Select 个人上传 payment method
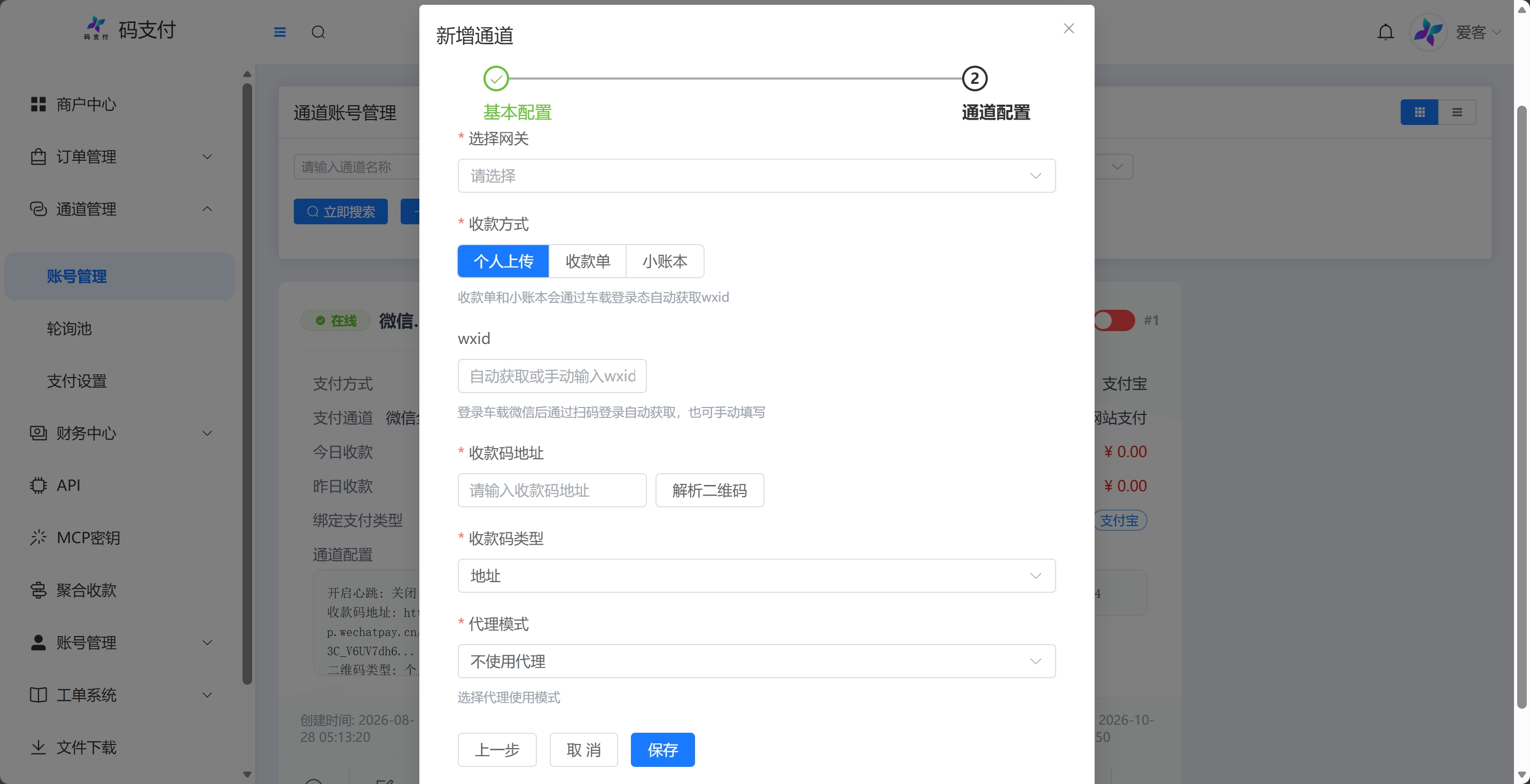The height and width of the screenshot is (784, 1530). point(503,261)
